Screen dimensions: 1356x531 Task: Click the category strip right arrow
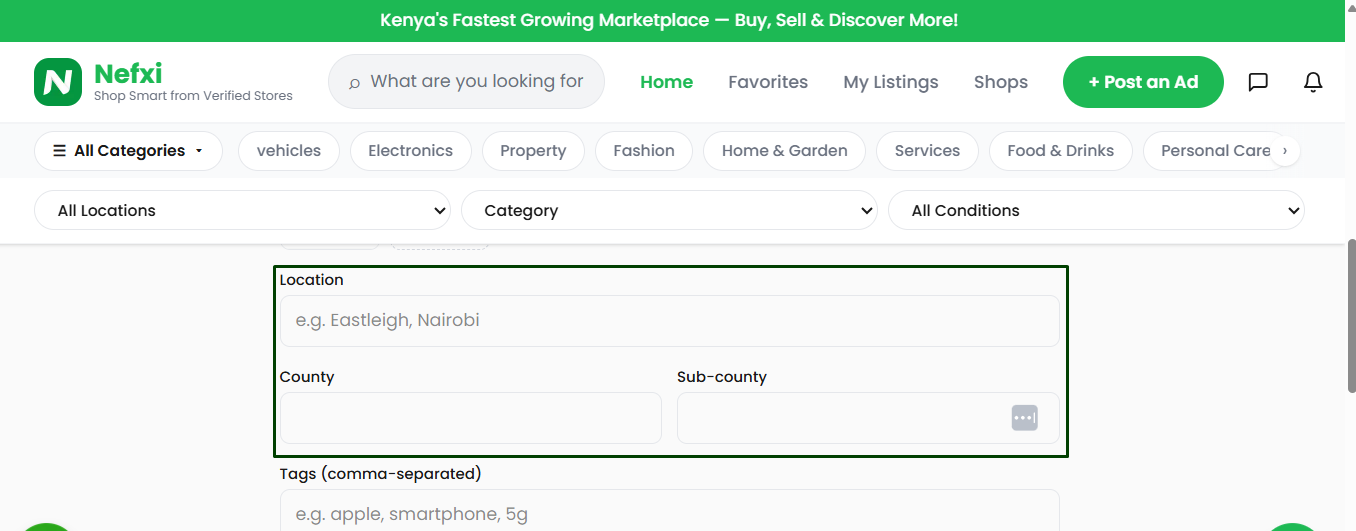click(1285, 151)
